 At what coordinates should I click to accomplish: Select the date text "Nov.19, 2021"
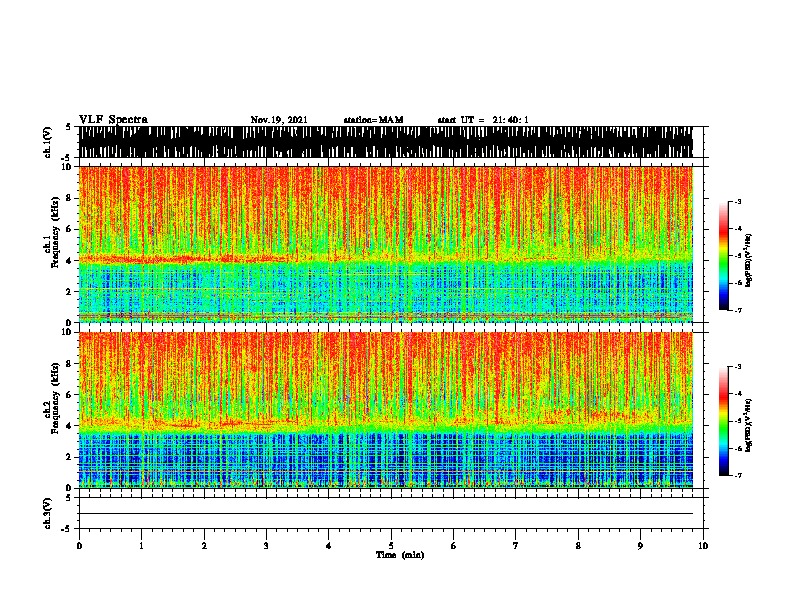(279, 120)
